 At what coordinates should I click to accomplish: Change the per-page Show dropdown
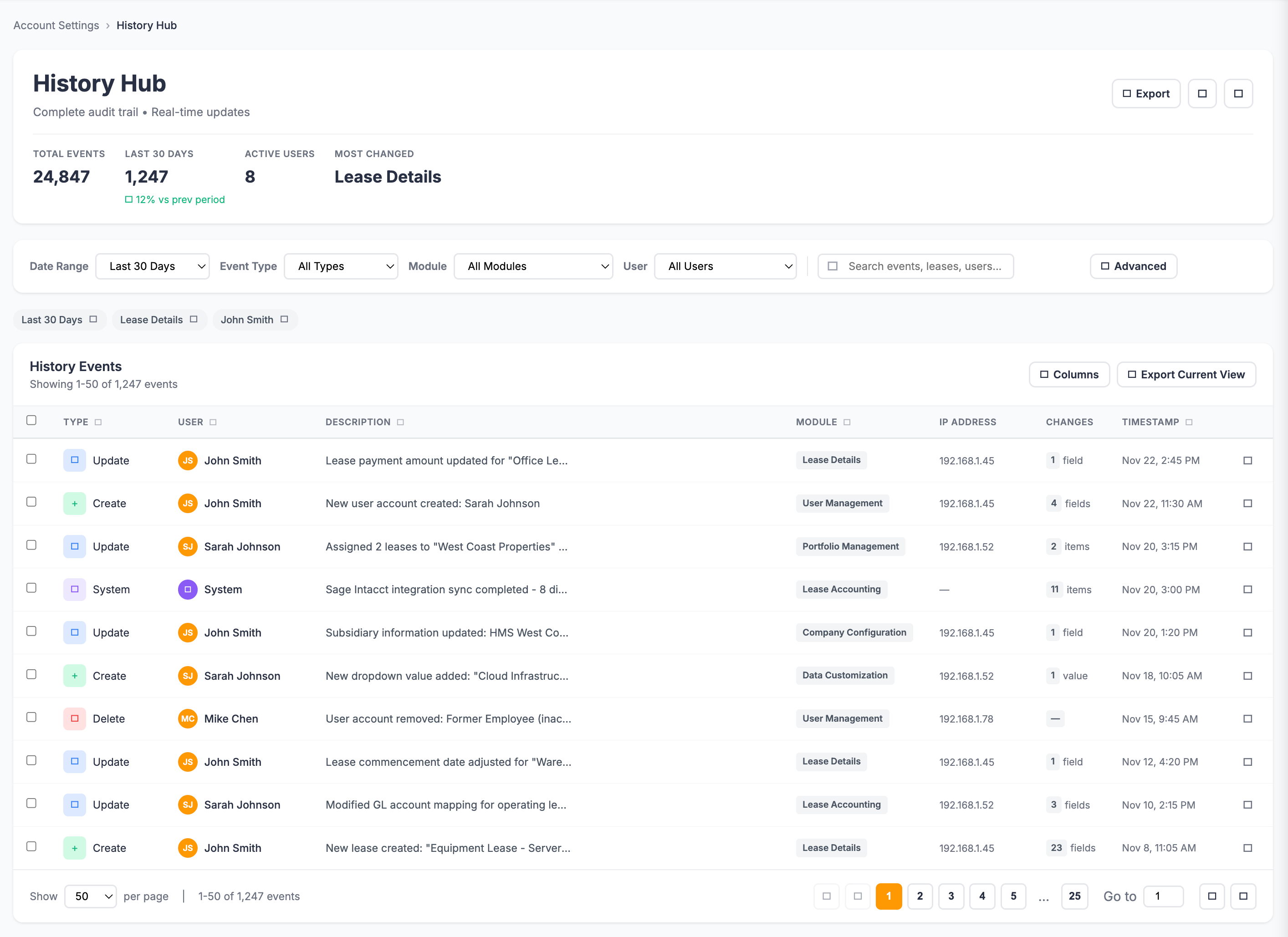click(90, 896)
